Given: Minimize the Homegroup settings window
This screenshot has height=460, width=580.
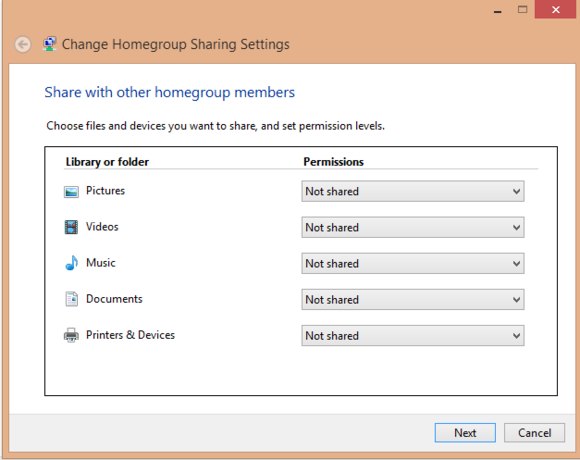Looking at the screenshot, I should (498, 10).
